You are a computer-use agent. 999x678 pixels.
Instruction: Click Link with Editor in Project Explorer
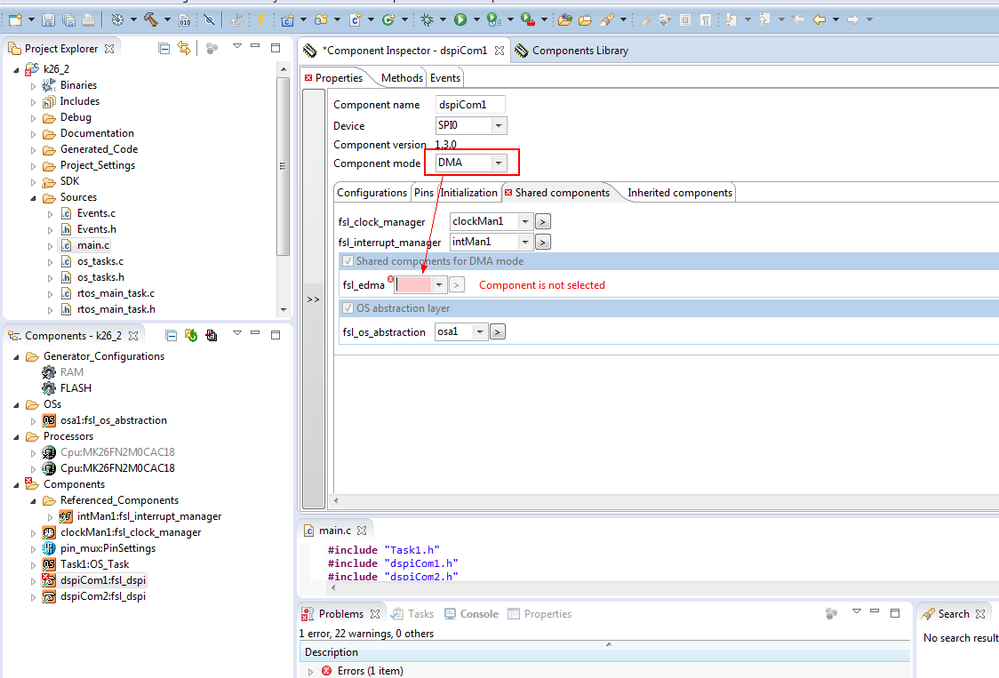(x=184, y=48)
